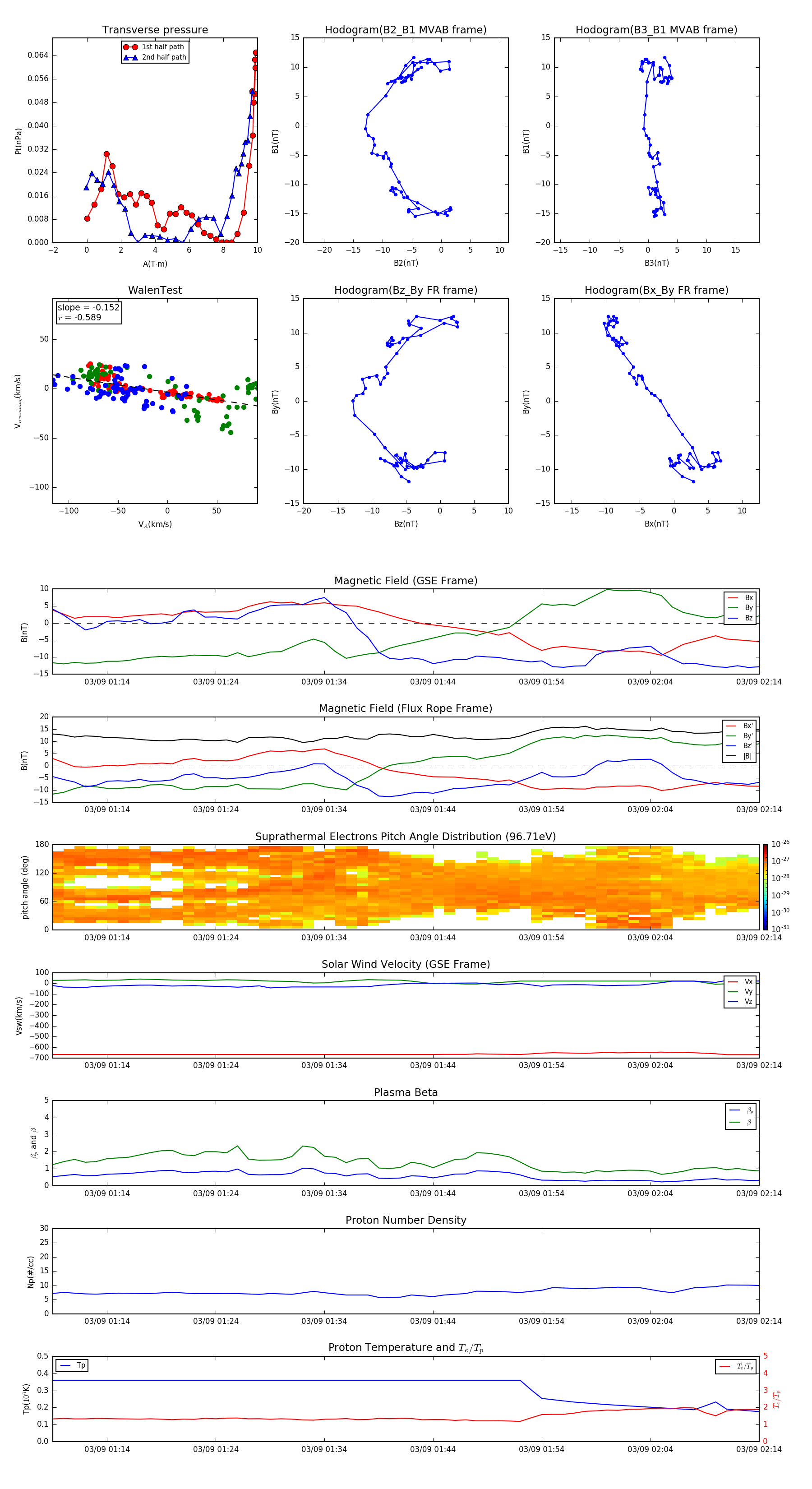
Task: Select the Te/Tp legend entry
Action: (736, 1366)
